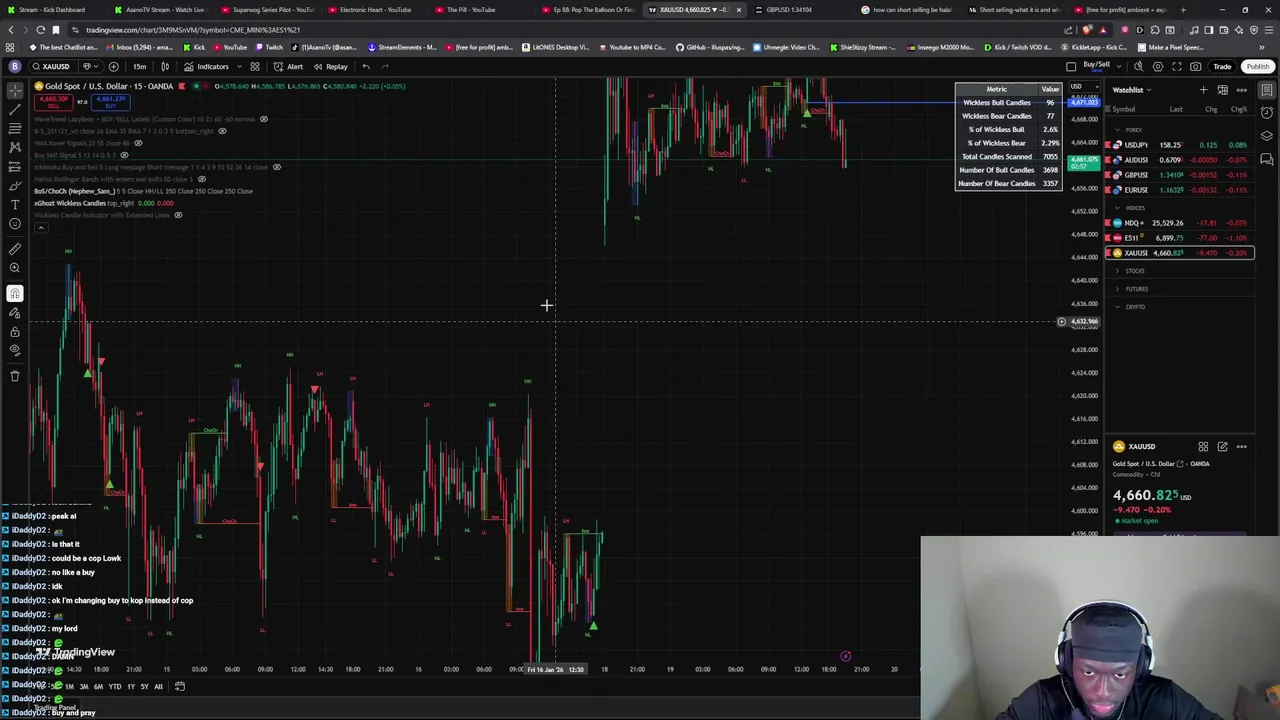
Task: Take a chart snapshot camera icon
Action: click(x=1196, y=66)
